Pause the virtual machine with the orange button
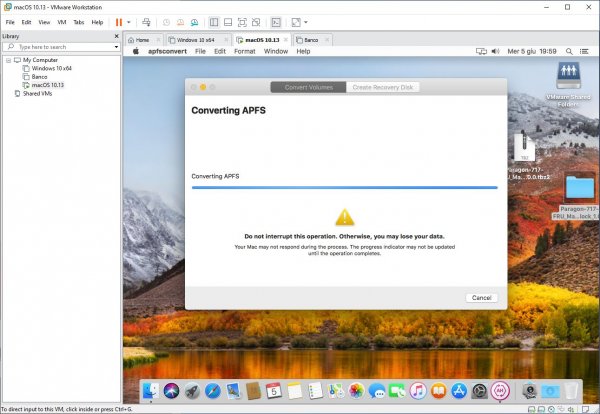The width and height of the screenshot is (600, 414). click(x=119, y=22)
